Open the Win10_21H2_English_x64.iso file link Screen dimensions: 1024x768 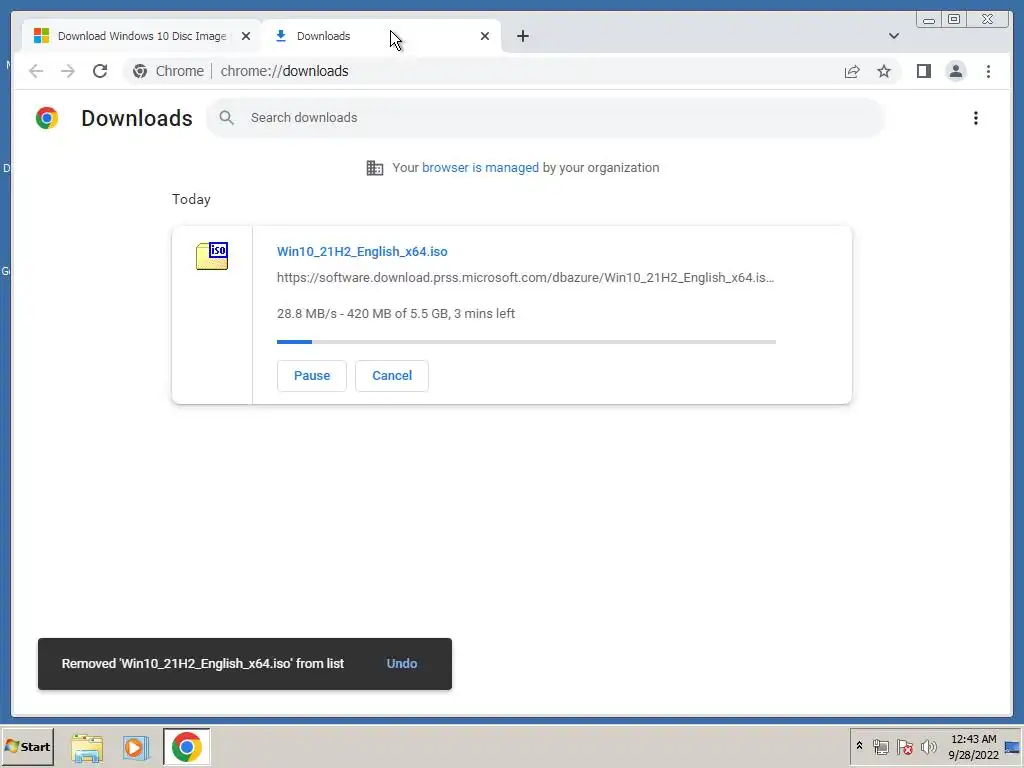[x=362, y=251]
